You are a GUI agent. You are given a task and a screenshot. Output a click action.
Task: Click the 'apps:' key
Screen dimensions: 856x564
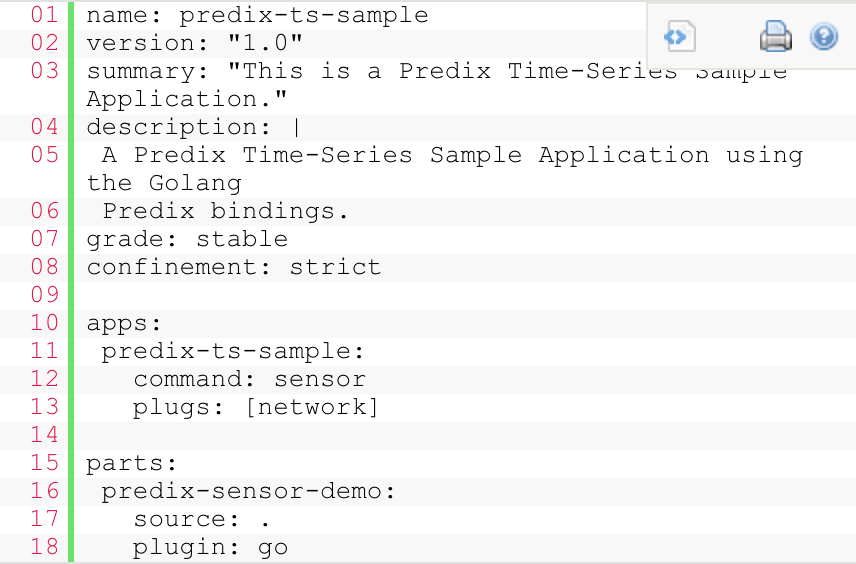[124, 324]
